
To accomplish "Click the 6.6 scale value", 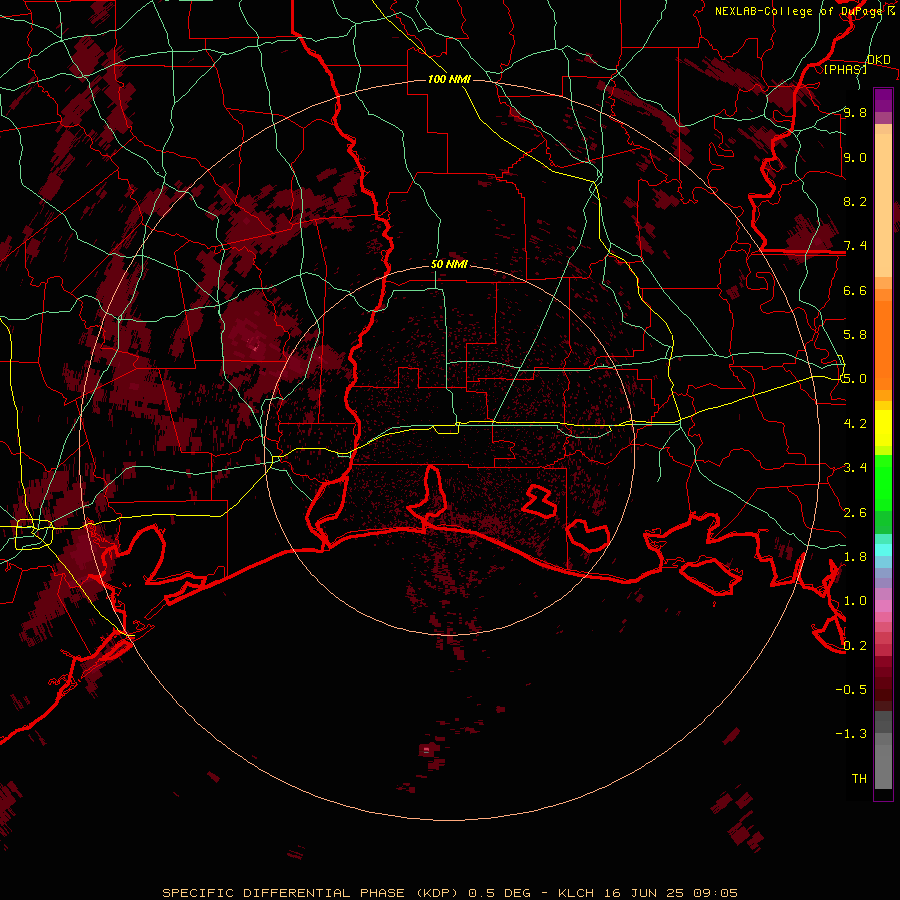I will pos(855,290).
